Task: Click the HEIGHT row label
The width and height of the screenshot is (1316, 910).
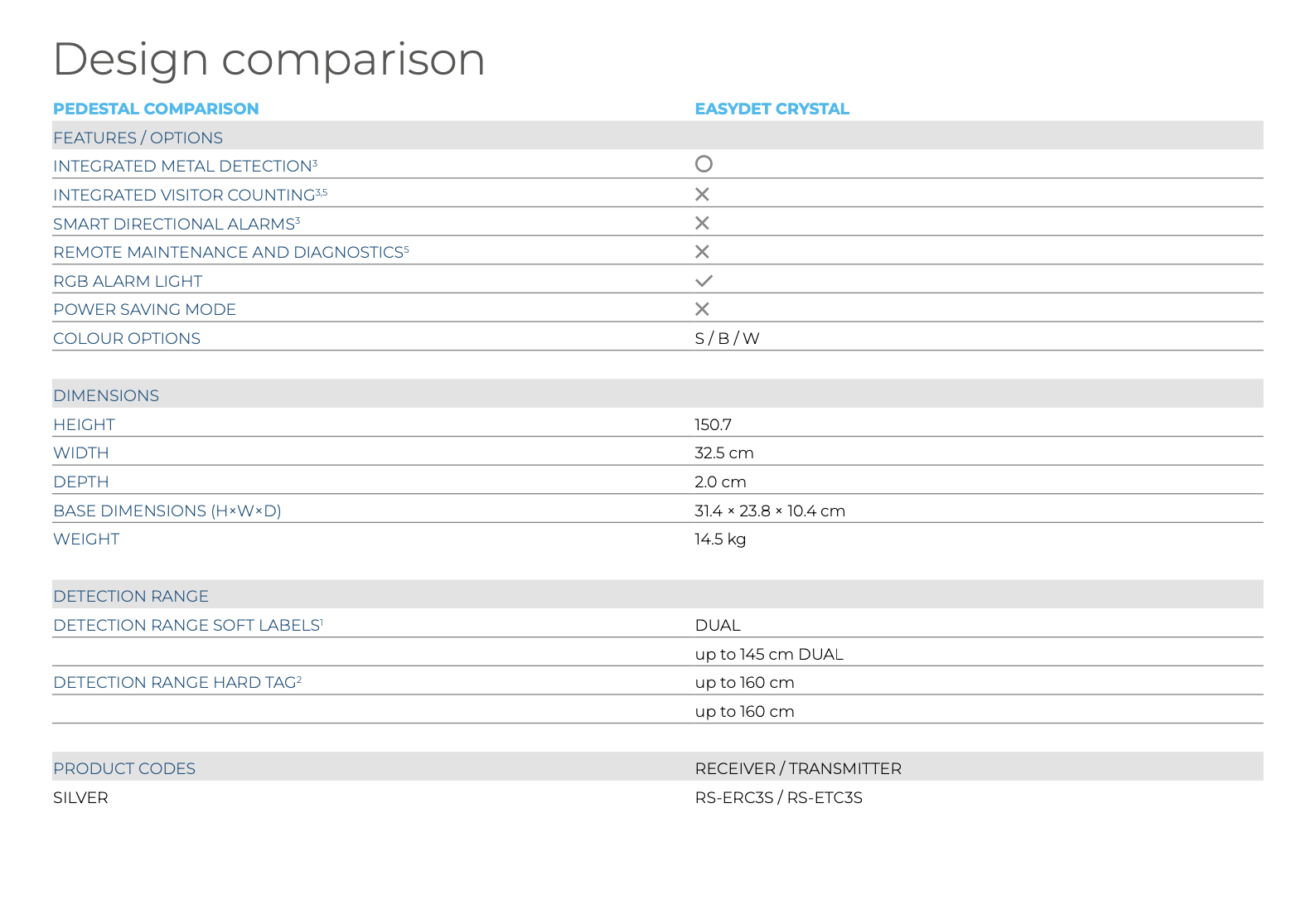Action: [x=84, y=424]
